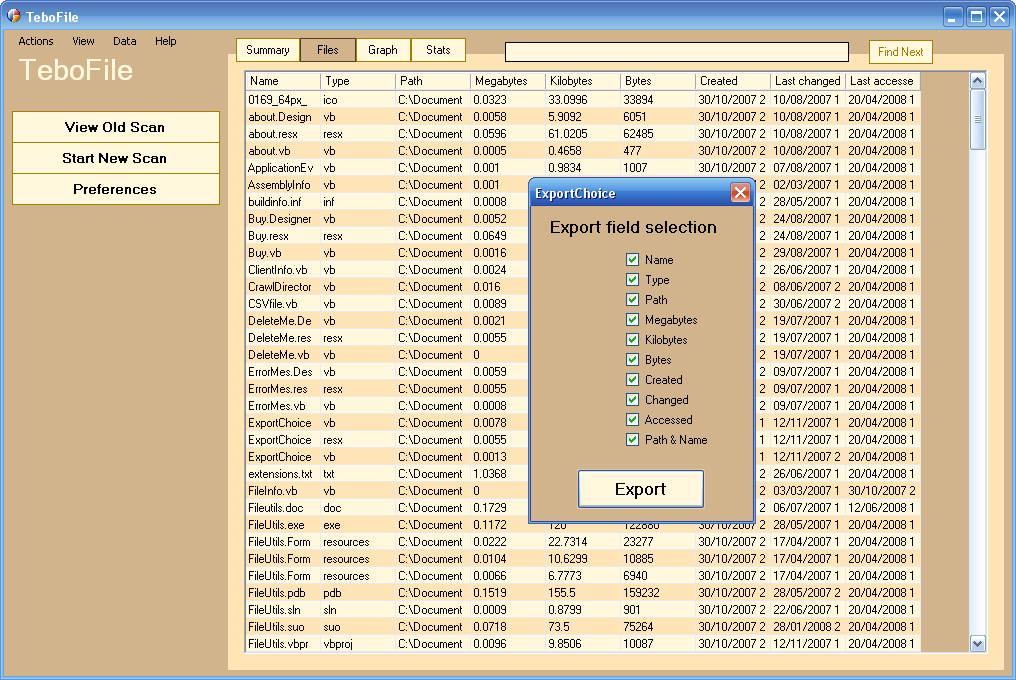Sort by the Name column header
This screenshot has width=1016, height=680.
283,81
